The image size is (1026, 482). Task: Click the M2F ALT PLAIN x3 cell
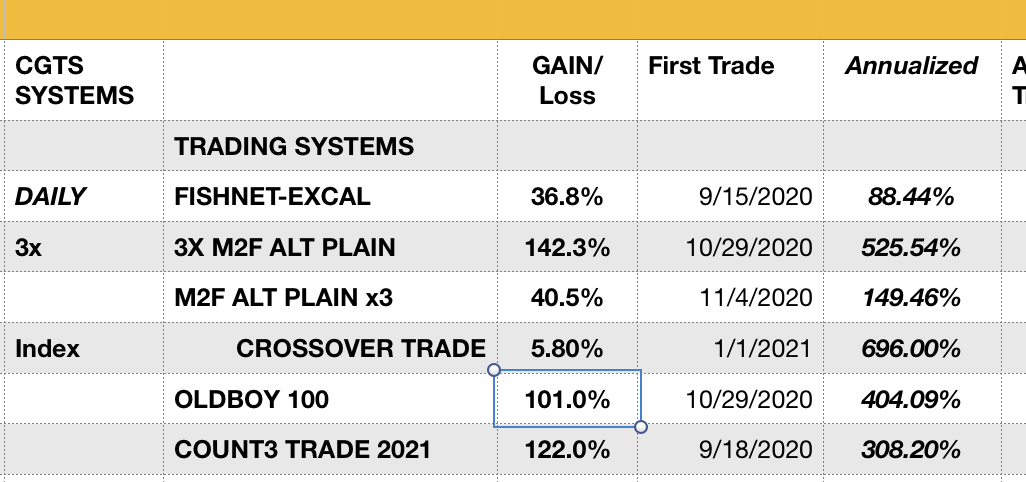330,298
